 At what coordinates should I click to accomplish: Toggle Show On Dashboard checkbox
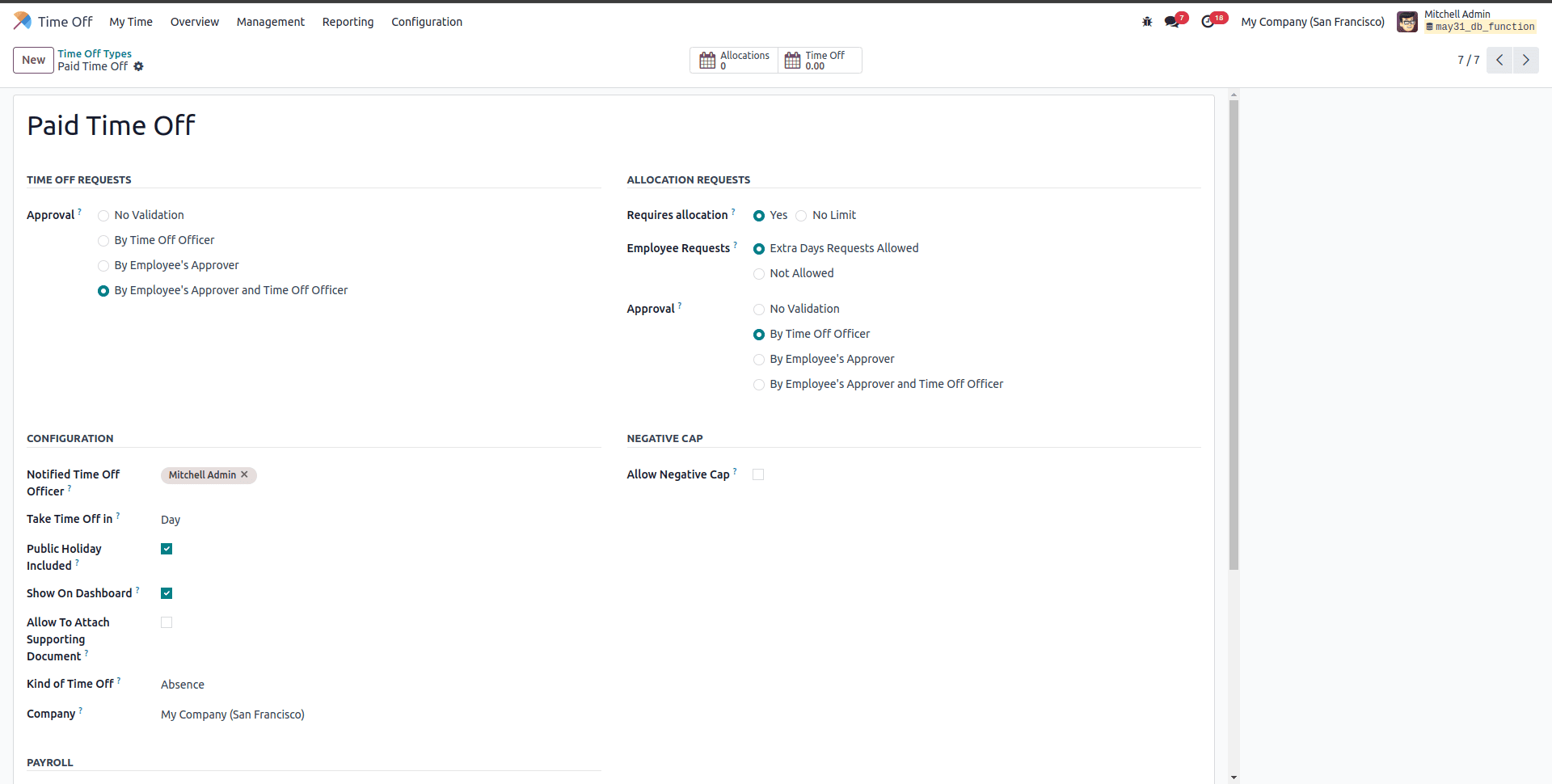pyautogui.click(x=167, y=593)
